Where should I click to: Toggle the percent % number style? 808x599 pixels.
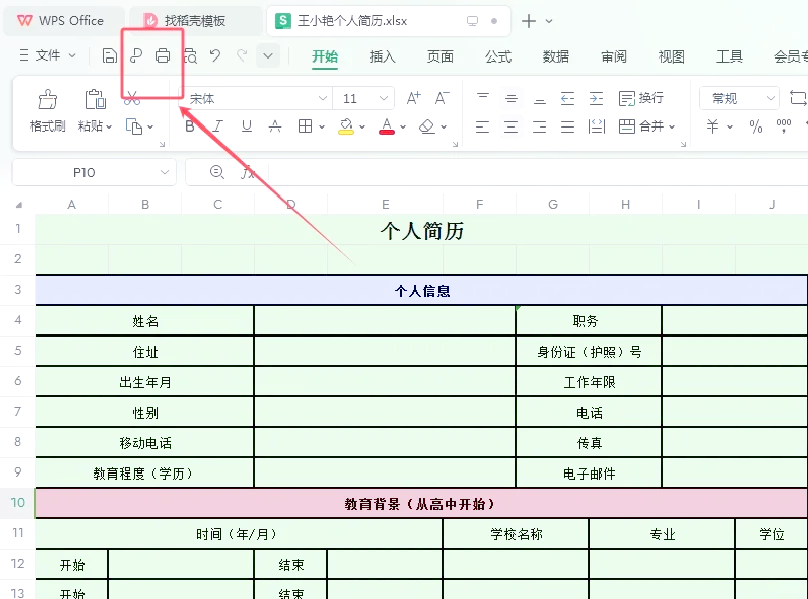click(753, 126)
